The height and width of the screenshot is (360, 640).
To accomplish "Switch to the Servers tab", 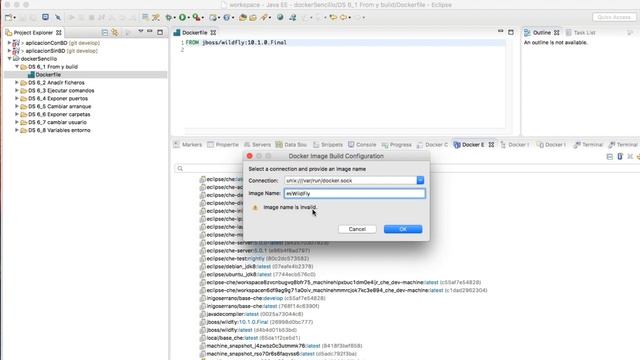I will (x=258, y=144).
